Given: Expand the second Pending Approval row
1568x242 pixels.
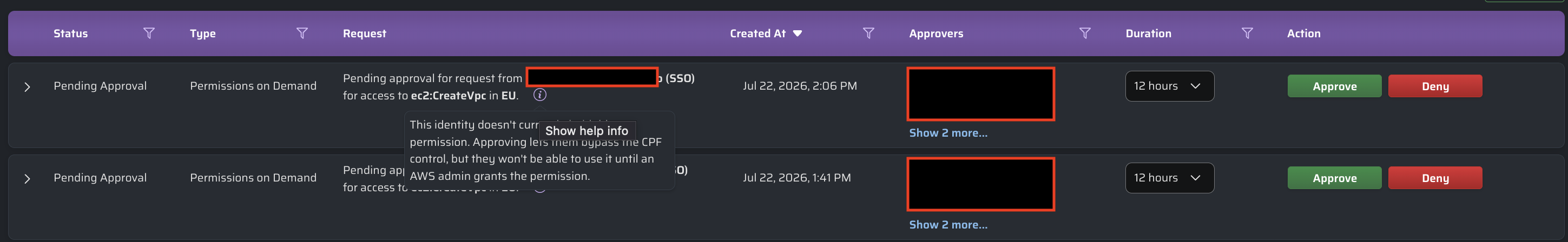Looking at the screenshot, I should (x=27, y=179).
